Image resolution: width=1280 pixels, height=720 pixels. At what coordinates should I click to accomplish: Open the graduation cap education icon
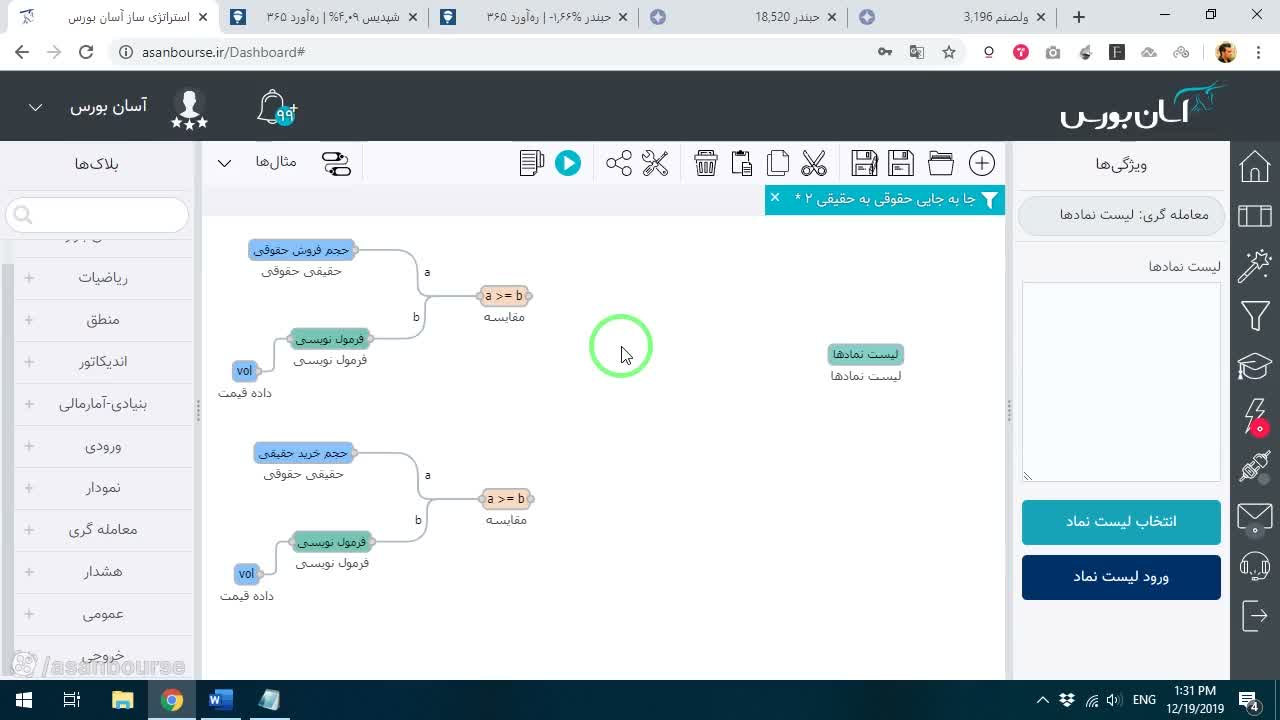click(x=1255, y=367)
